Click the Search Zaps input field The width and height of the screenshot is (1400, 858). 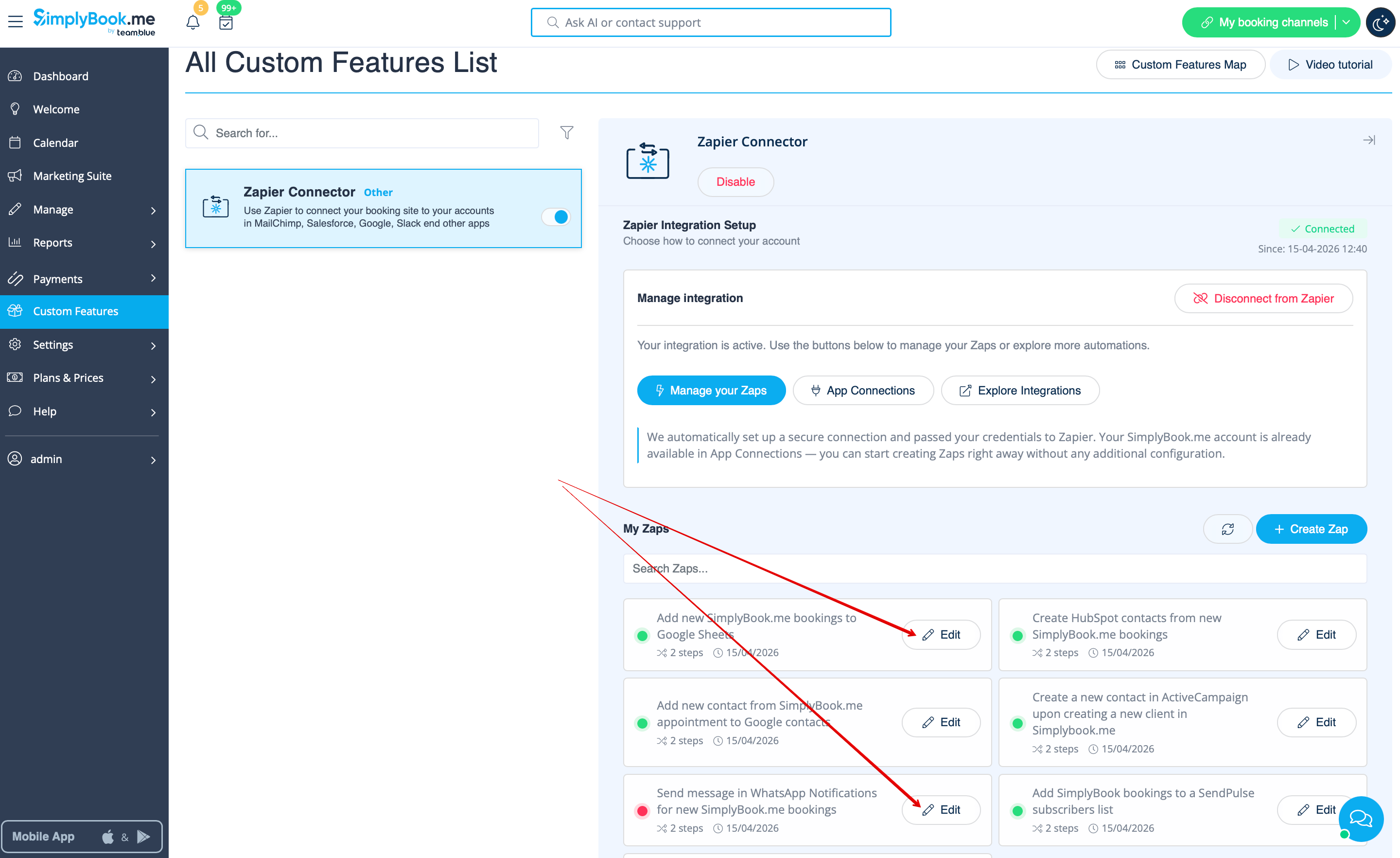(994, 569)
